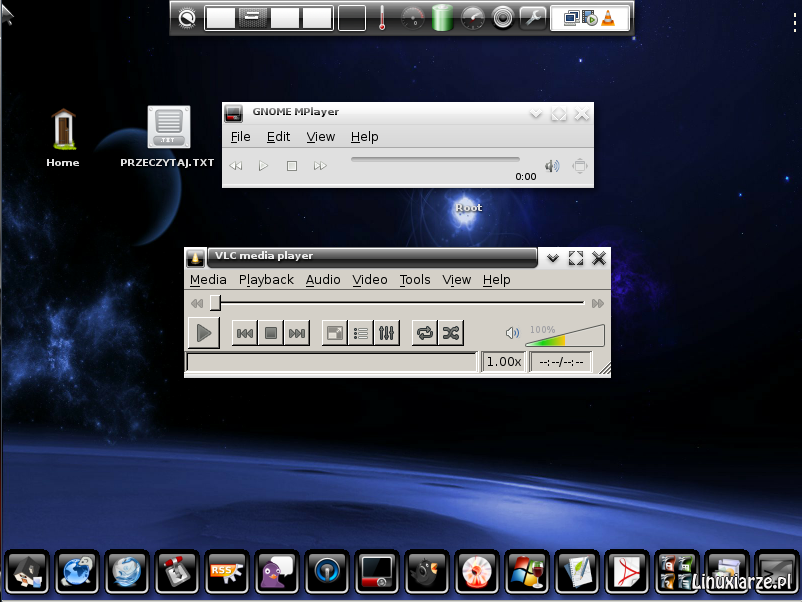The image size is (802, 602).
Task: Launch Pidgin messenger from the dock
Action: click(276, 572)
